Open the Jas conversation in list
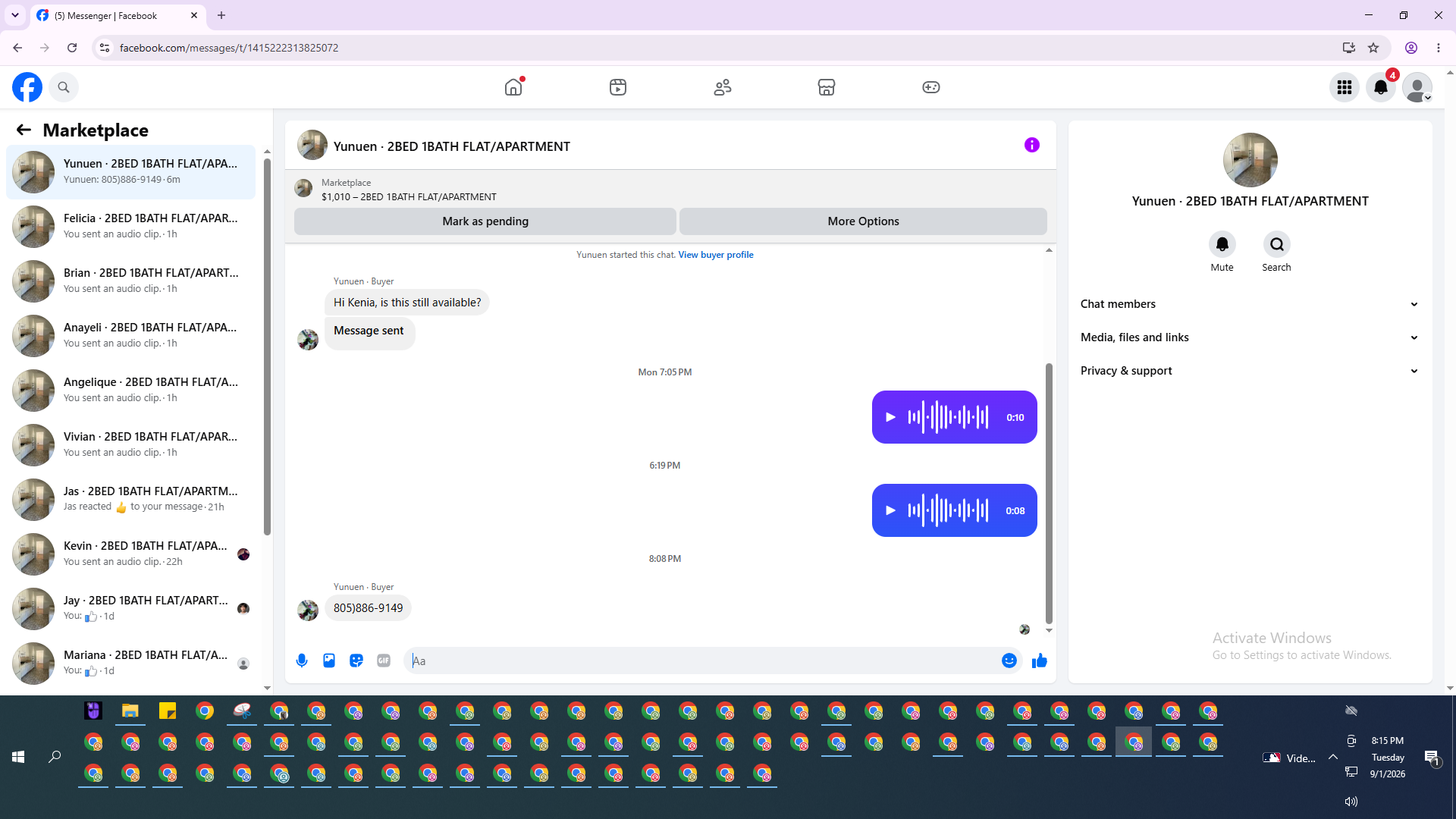This screenshot has width=1456, height=819. tap(130, 499)
